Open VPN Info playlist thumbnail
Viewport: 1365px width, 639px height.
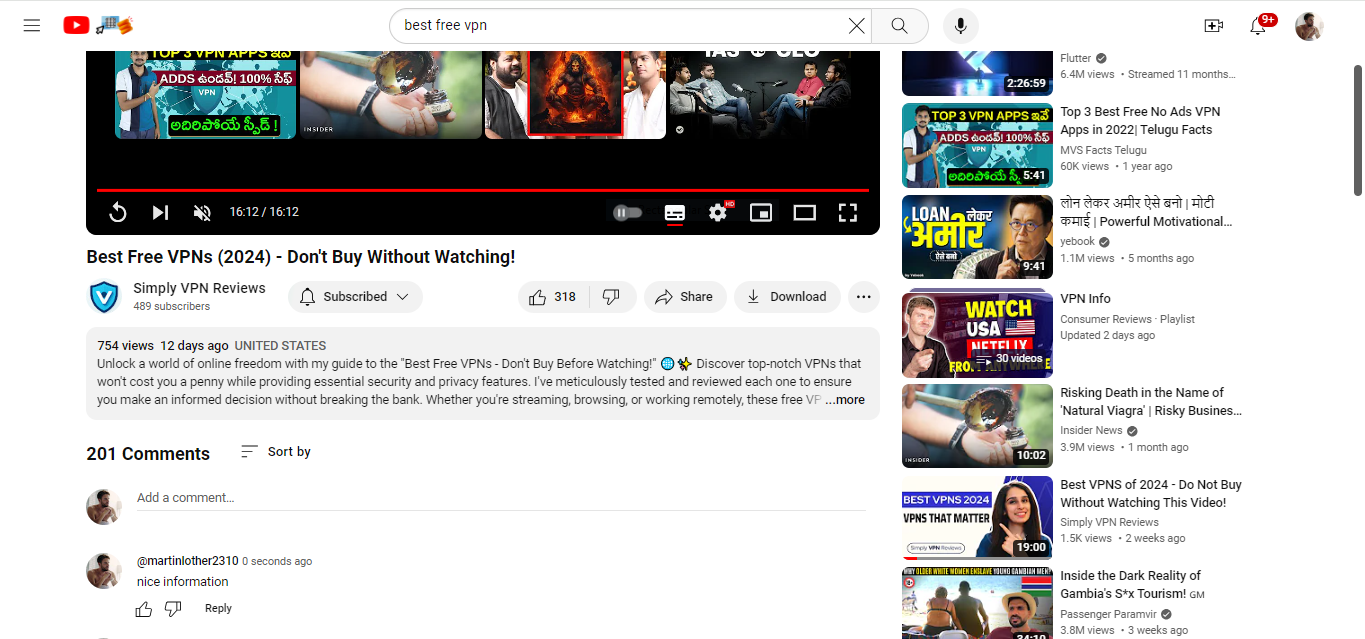point(977,333)
